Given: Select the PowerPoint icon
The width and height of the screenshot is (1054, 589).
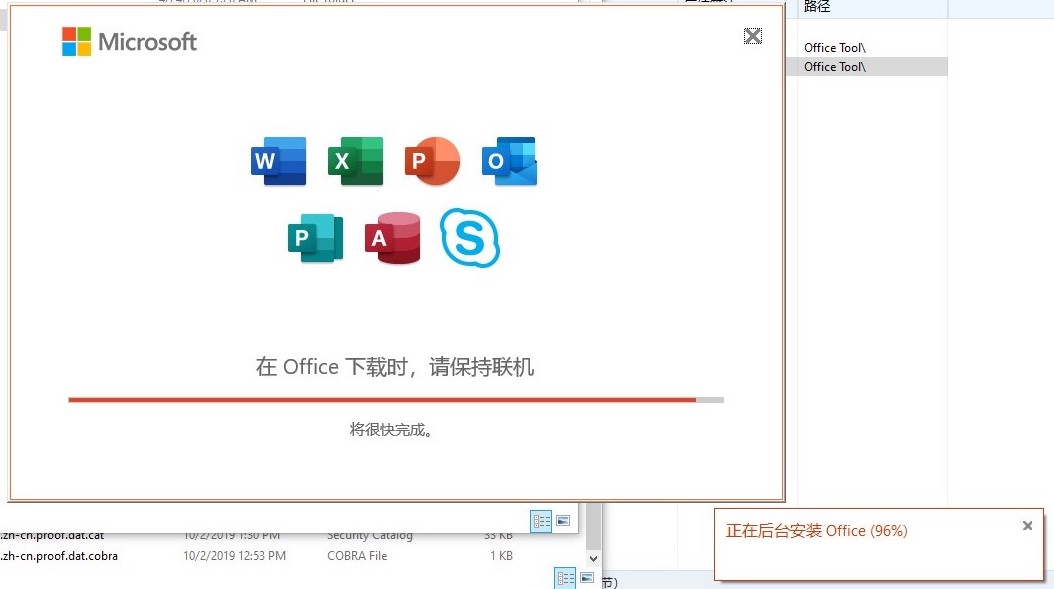Looking at the screenshot, I should point(432,161).
